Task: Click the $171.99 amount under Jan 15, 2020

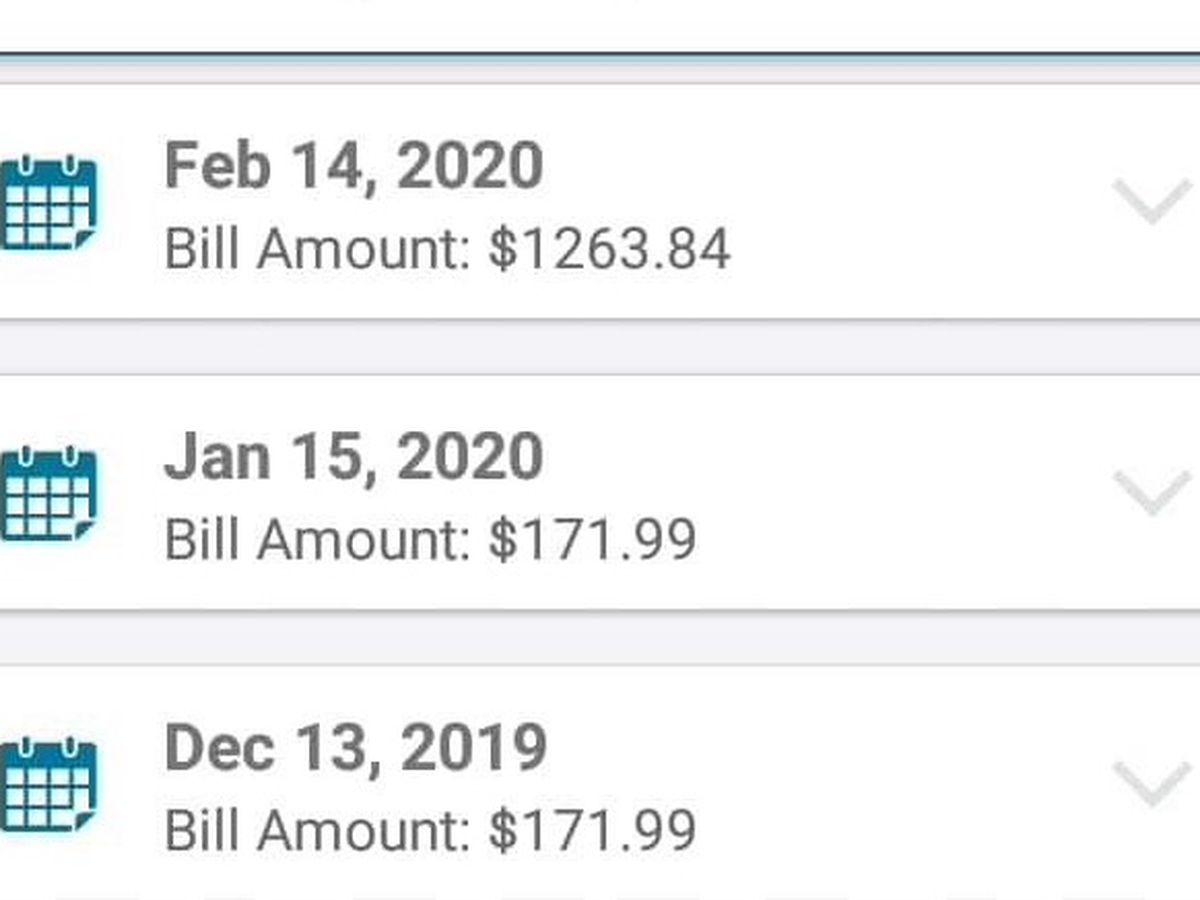Action: click(592, 540)
